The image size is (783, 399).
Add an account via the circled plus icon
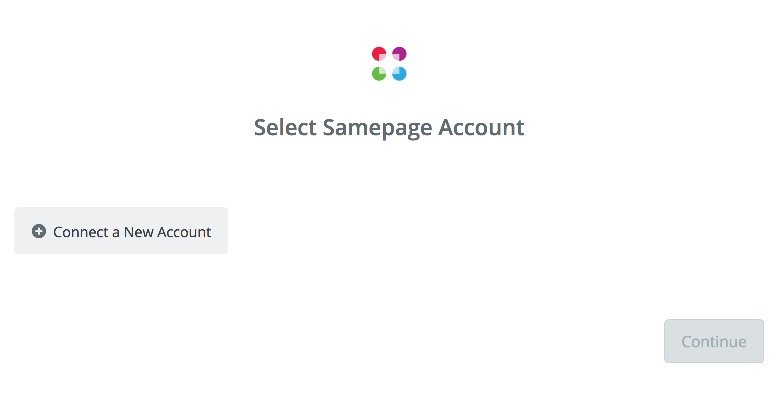pyautogui.click(x=39, y=231)
